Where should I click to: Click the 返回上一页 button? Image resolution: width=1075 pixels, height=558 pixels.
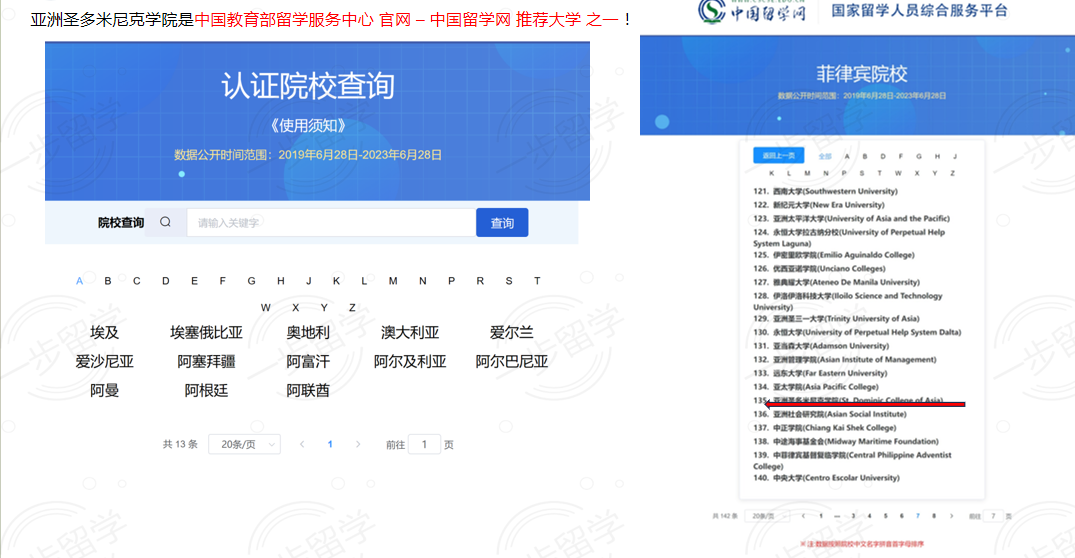[779, 156]
